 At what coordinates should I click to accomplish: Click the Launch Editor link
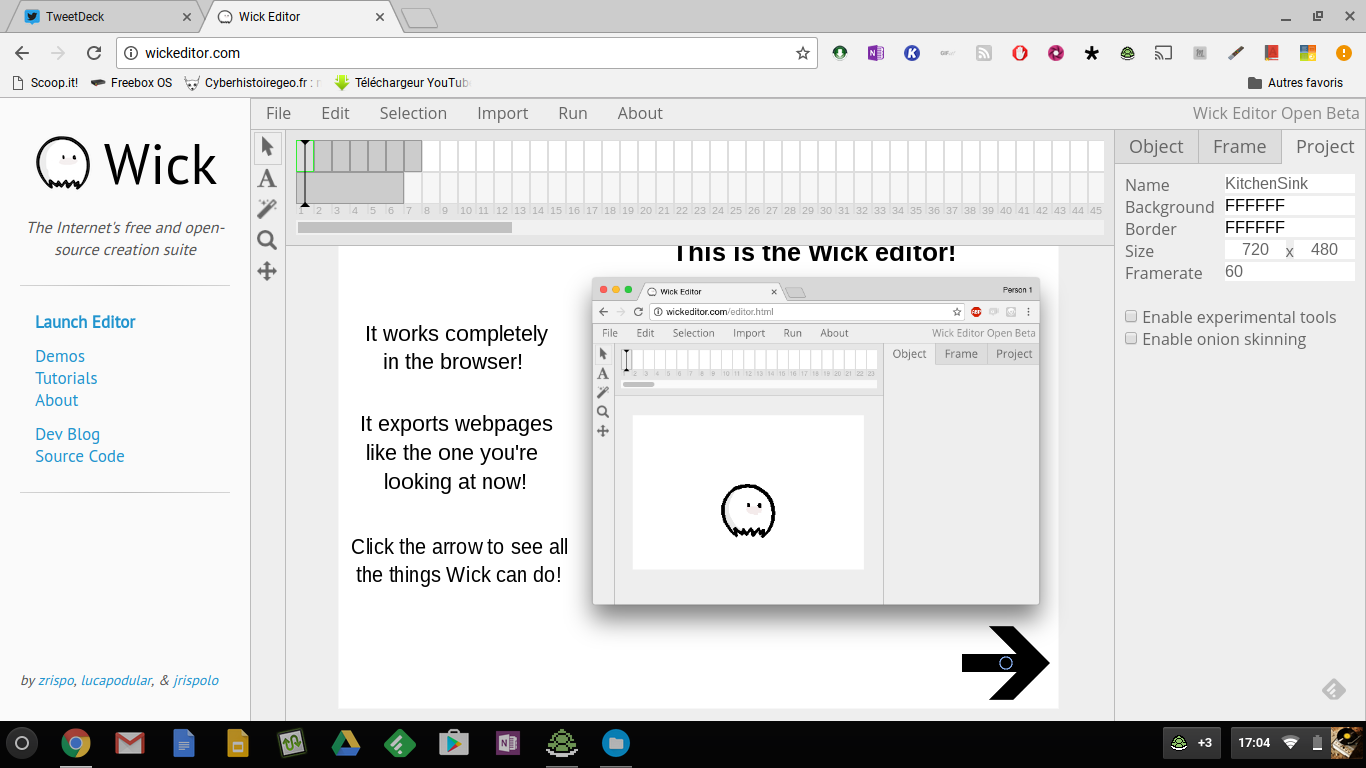point(85,322)
